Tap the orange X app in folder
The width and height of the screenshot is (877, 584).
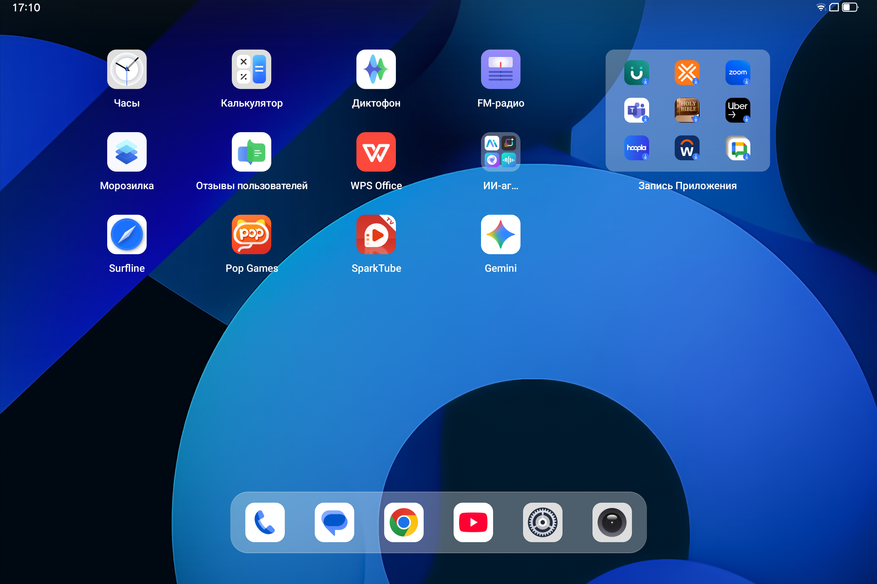pyautogui.click(x=687, y=73)
